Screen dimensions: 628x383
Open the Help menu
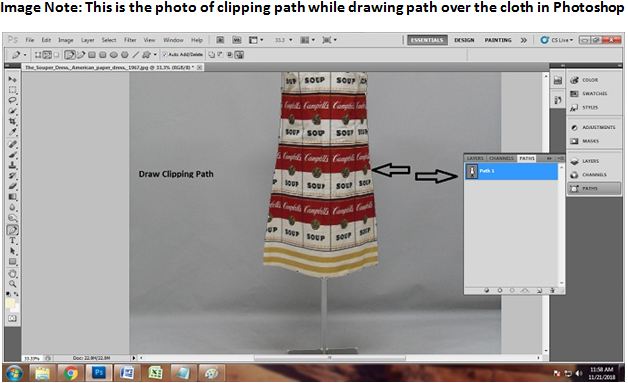197,40
